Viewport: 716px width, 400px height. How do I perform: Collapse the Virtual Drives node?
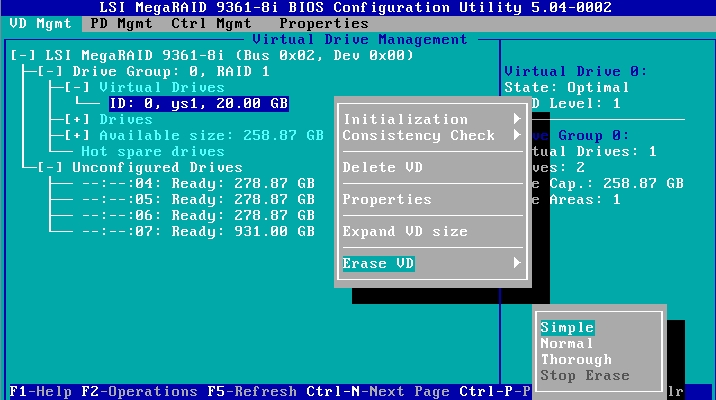click(x=77, y=88)
